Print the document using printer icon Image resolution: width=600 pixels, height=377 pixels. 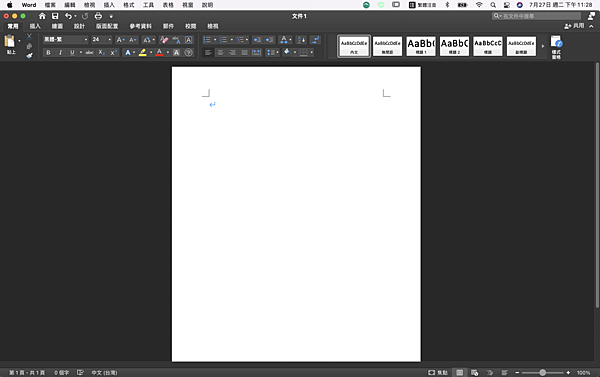point(98,16)
